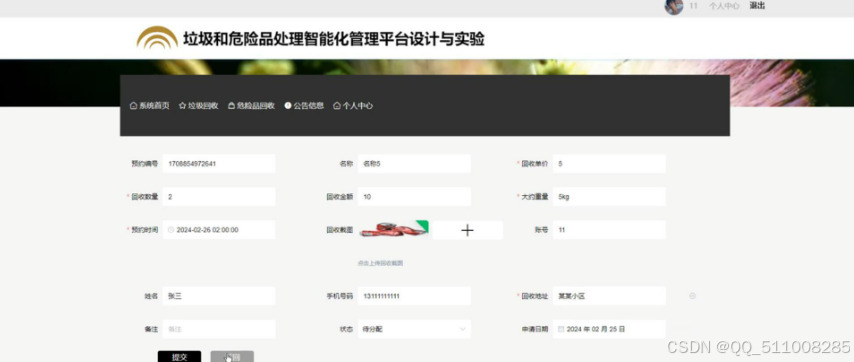Image resolution: width=854 pixels, height=362 pixels.
Task: Click the 回收地址 input field
Action: 609,296
